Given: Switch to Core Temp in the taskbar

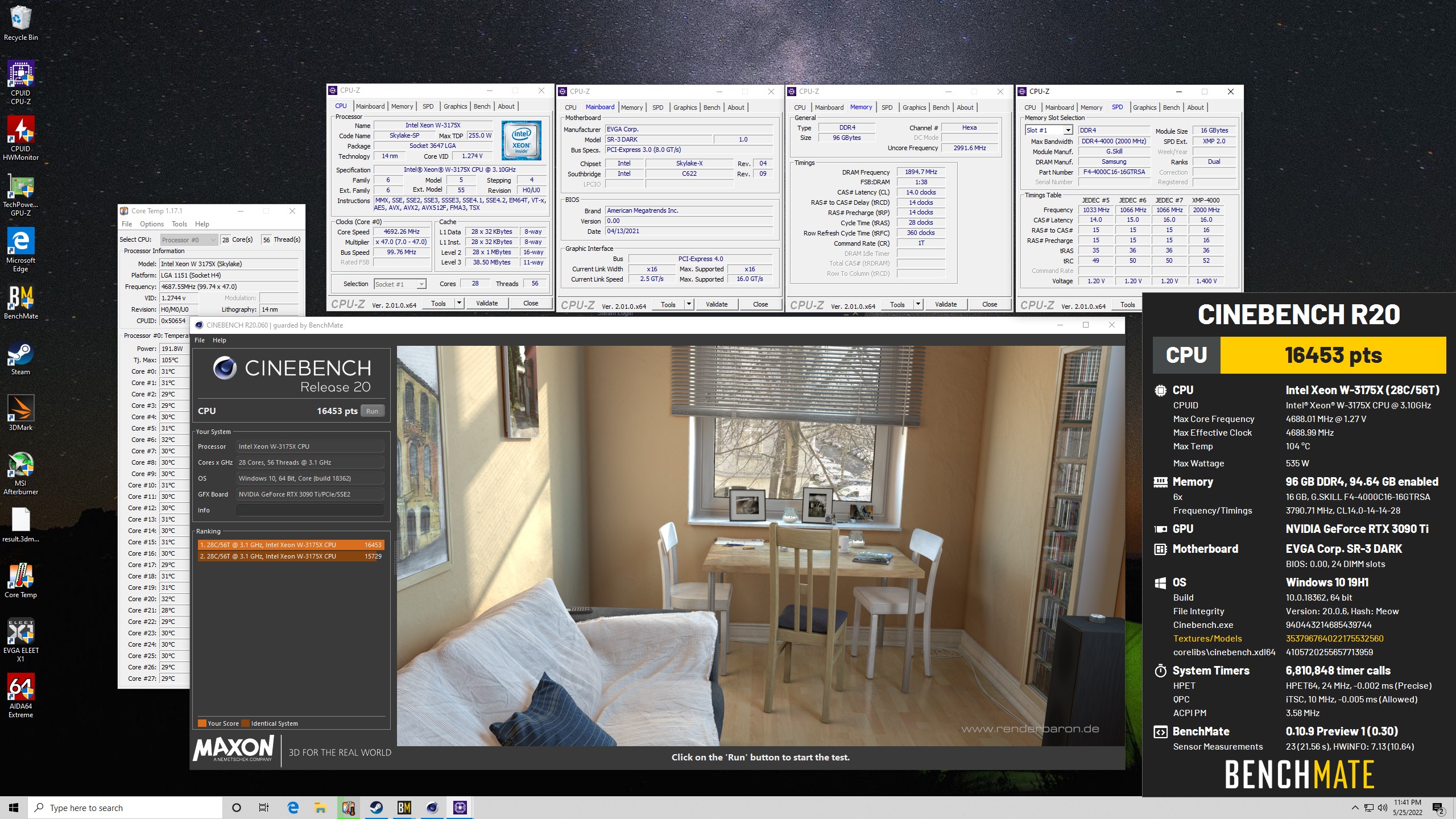Looking at the screenshot, I should [x=348, y=808].
